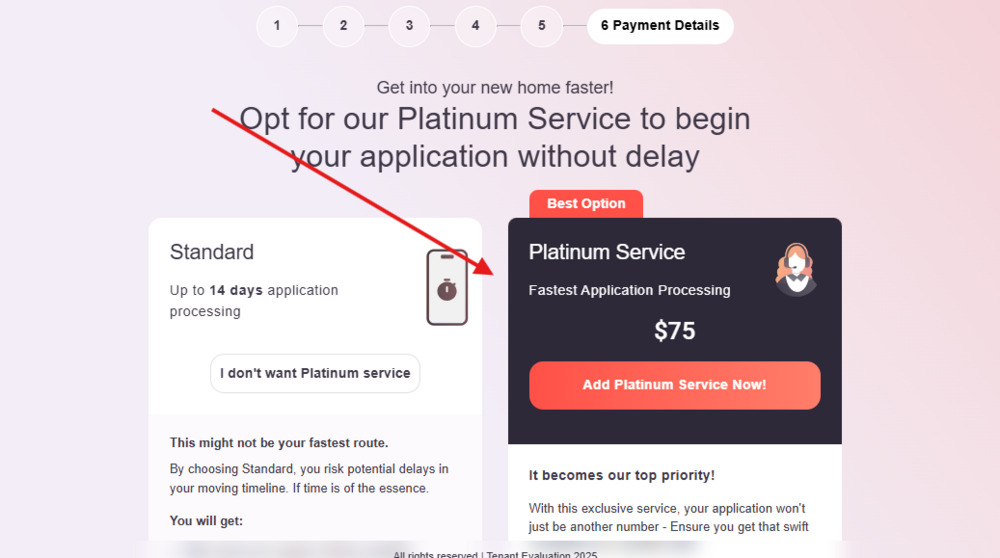Open step 4 of the application
Screen dimensions: 1000x558
point(475,26)
